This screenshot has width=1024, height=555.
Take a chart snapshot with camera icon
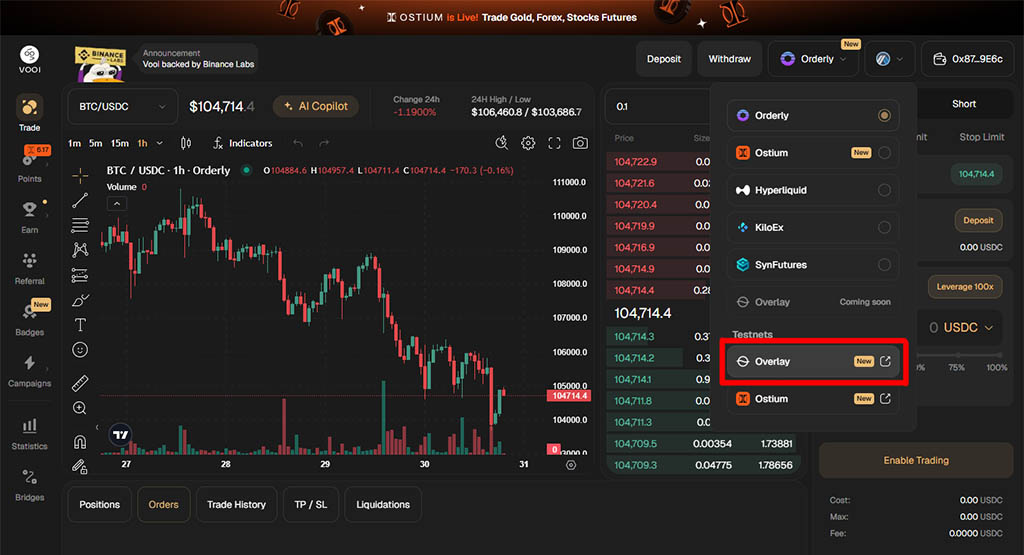pyautogui.click(x=580, y=143)
